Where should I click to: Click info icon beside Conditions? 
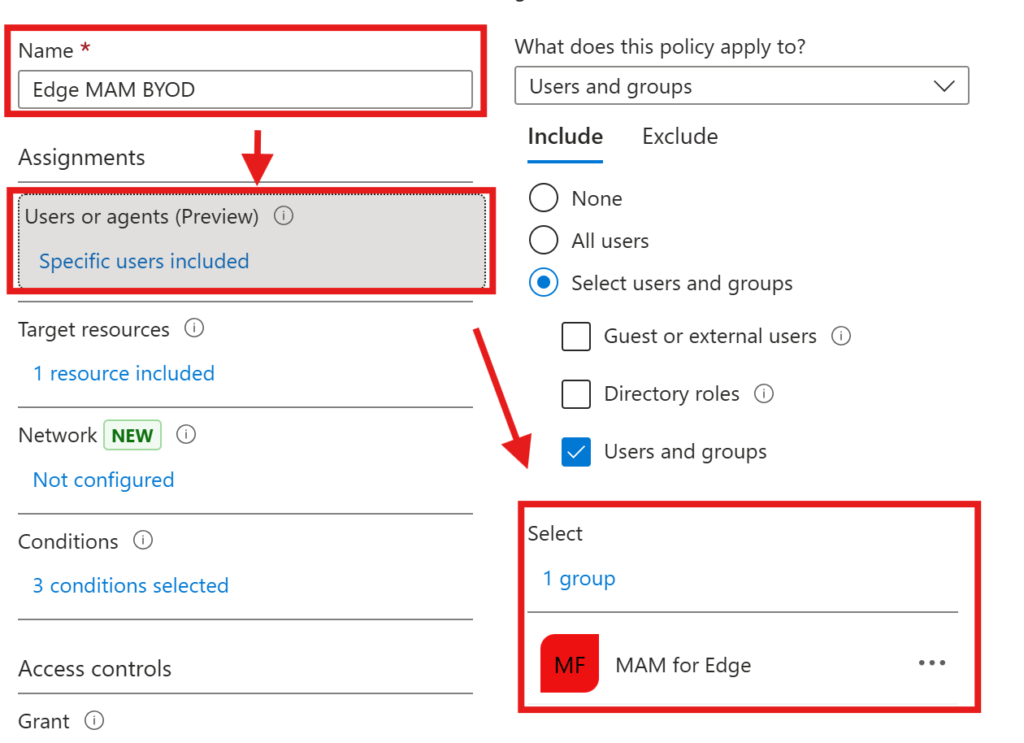(x=143, y=541)
